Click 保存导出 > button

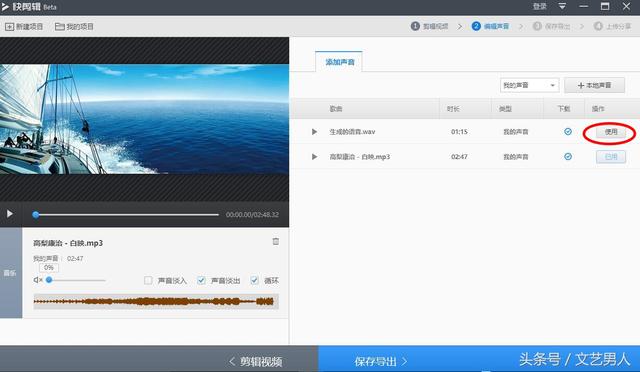381,361
